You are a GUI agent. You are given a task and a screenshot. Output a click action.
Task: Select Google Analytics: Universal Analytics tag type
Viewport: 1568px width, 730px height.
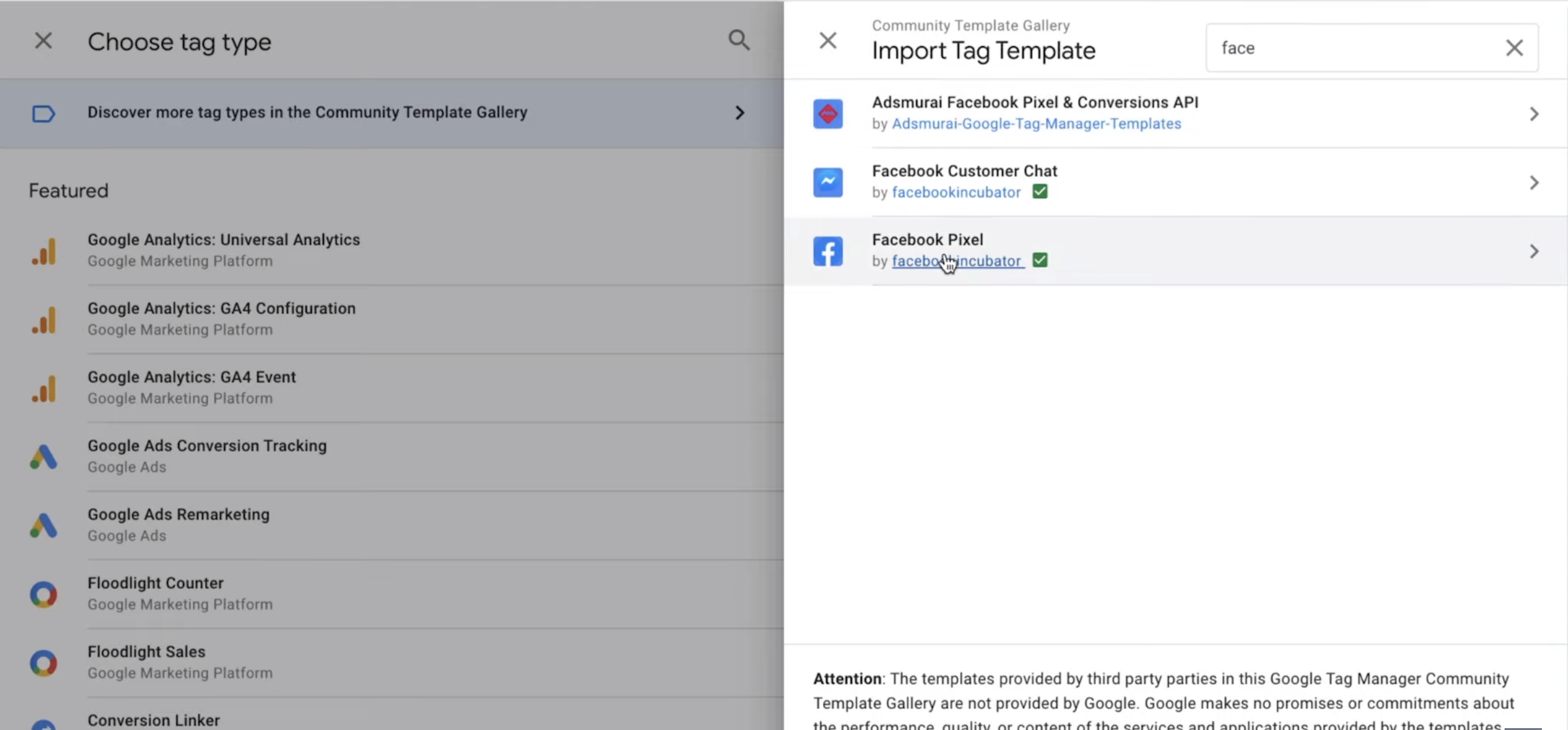(392, 251)
